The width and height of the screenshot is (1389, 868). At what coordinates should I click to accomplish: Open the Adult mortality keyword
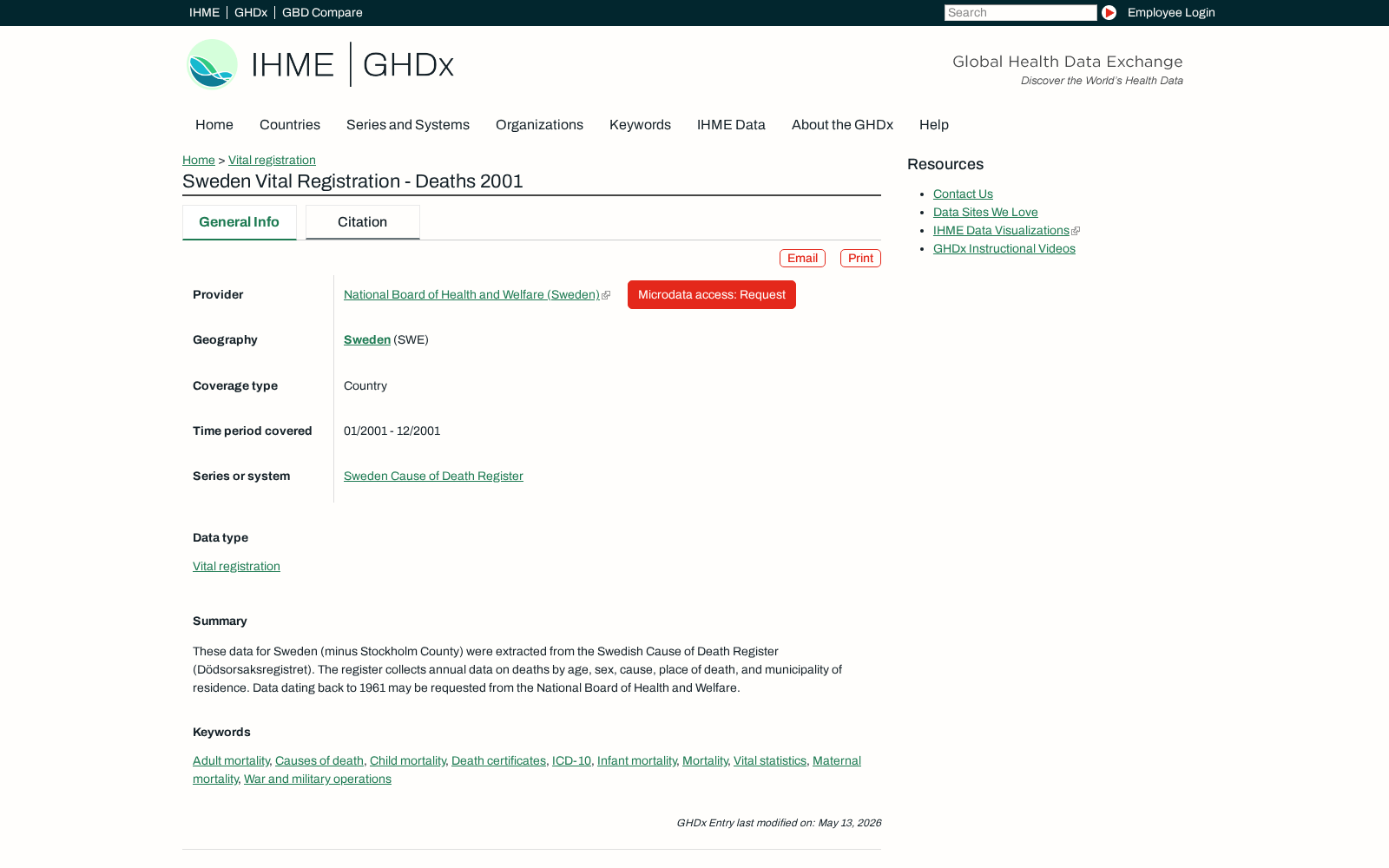231,761
